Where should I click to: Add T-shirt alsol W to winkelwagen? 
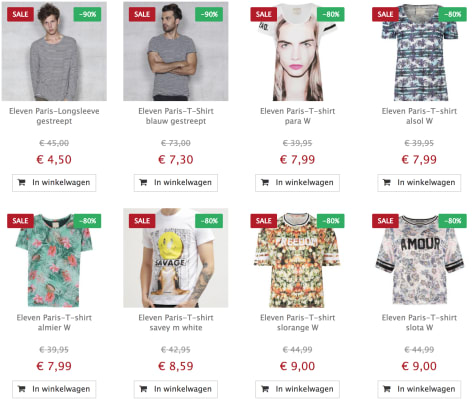[x=419, y=183]
